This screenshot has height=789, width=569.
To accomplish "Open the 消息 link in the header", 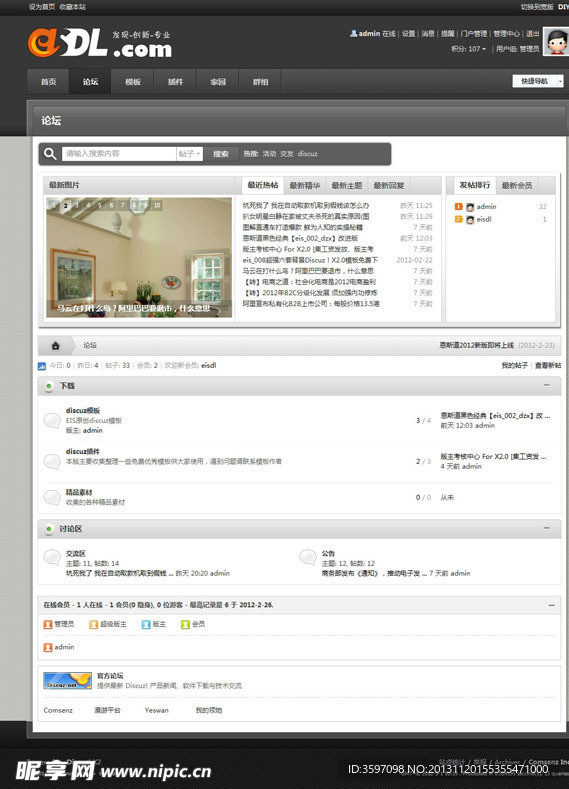I will click(428, 34).
